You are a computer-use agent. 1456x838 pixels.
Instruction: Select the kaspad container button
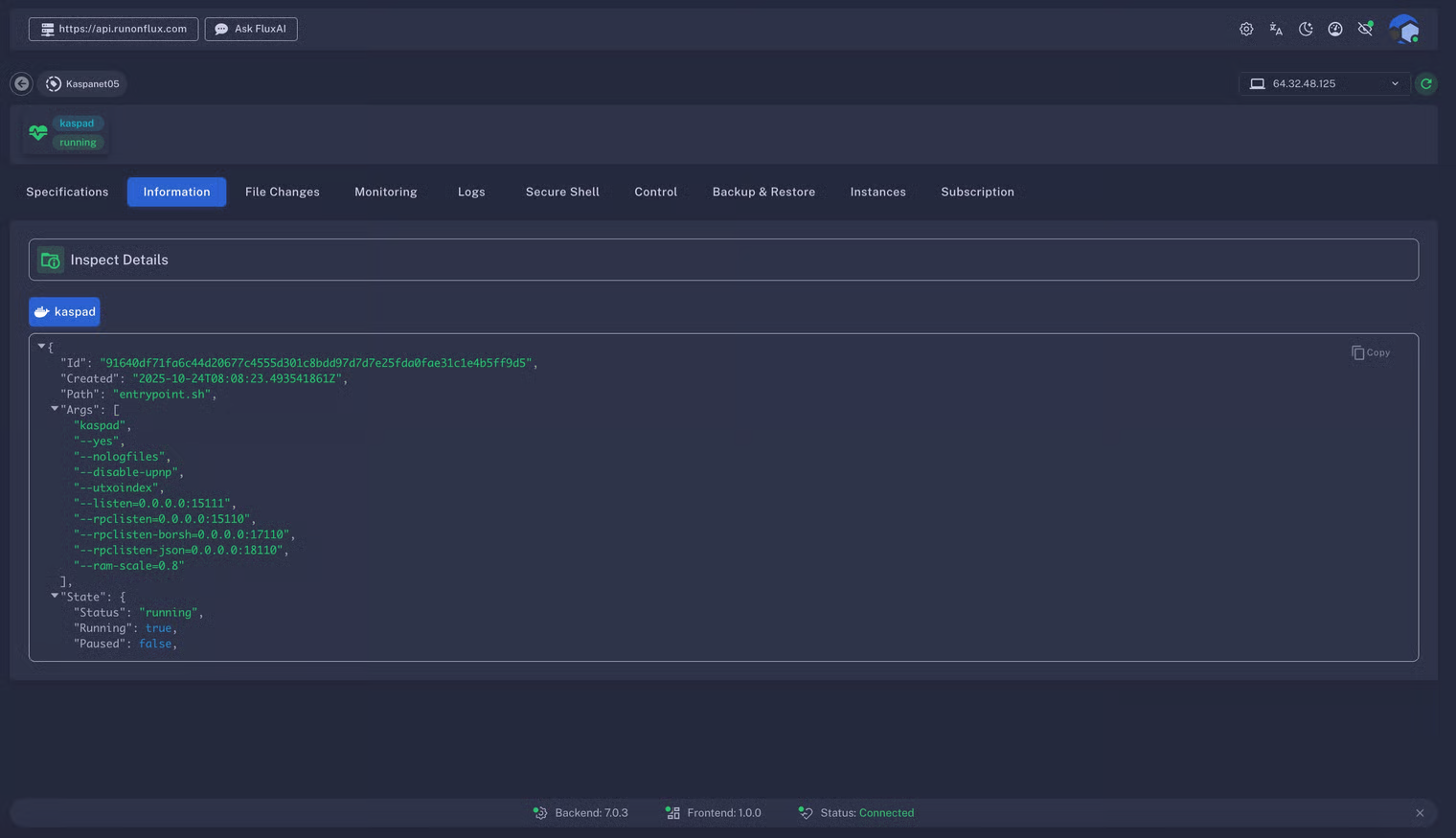click(x=64, y=312)
